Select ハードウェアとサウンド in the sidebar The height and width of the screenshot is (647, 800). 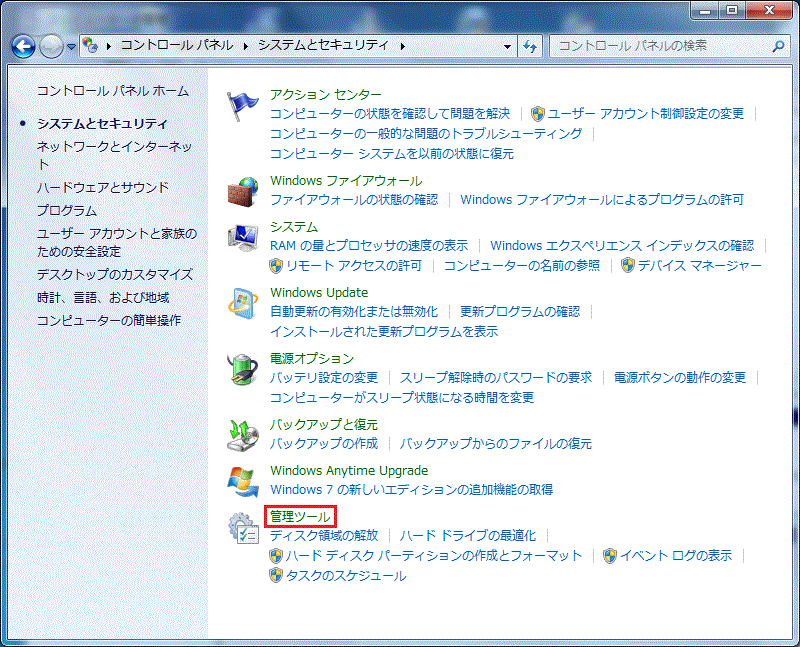pyautogui.click(x=103, y=187)
